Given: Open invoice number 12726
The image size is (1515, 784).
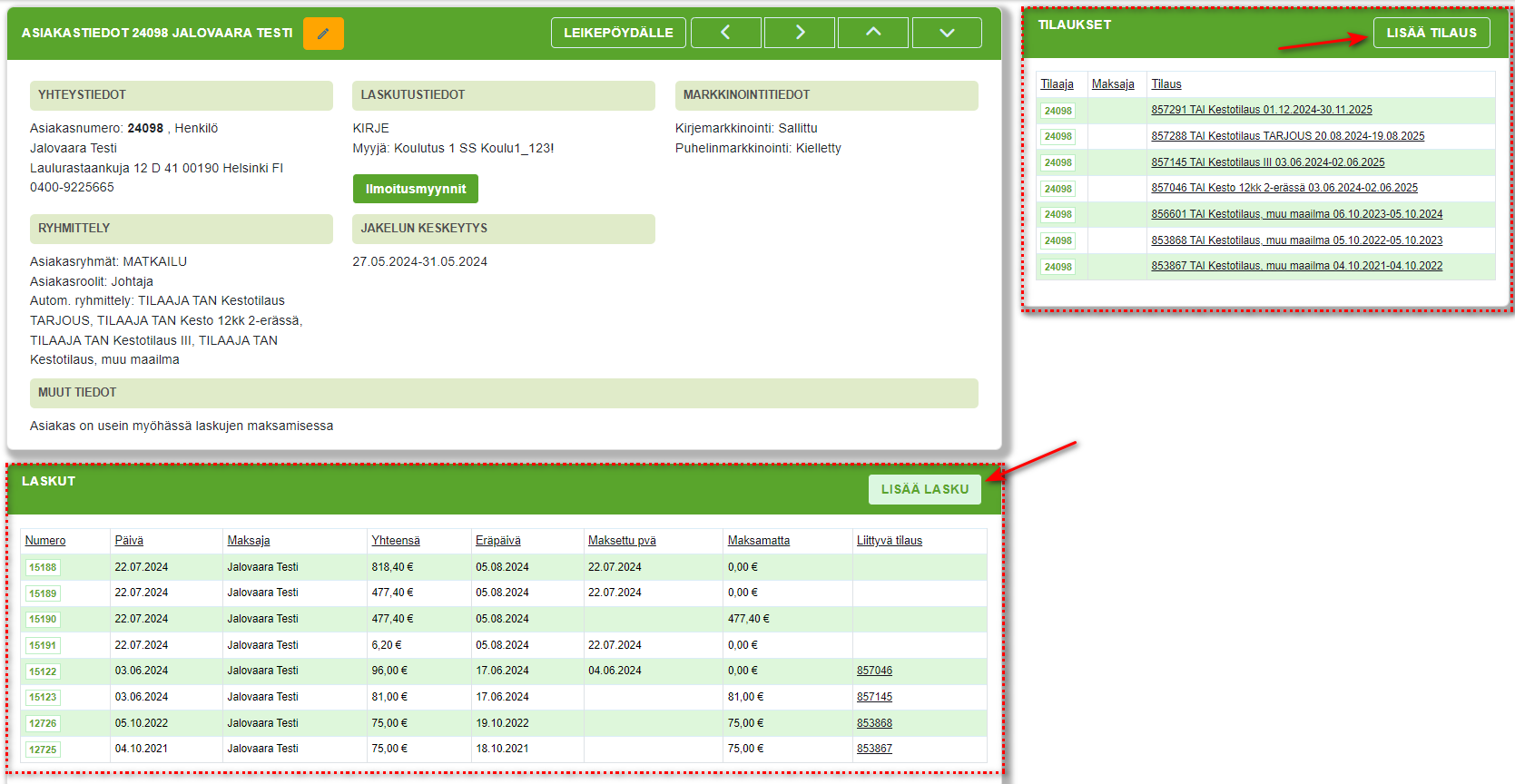Looking at the screenshot, I should pos(43,723).
